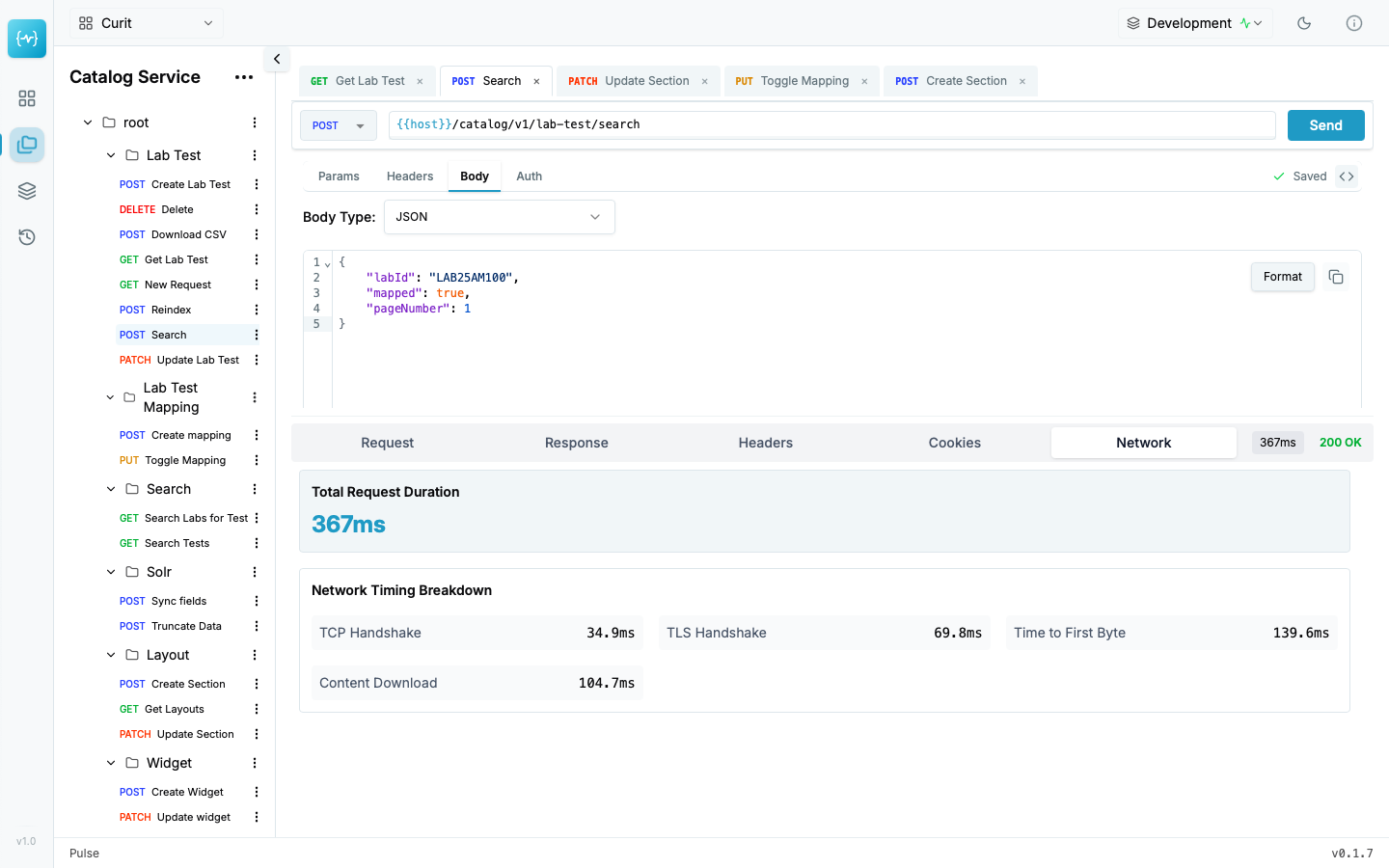
Task: Switch to the Params tab
Action: (339, 176)
